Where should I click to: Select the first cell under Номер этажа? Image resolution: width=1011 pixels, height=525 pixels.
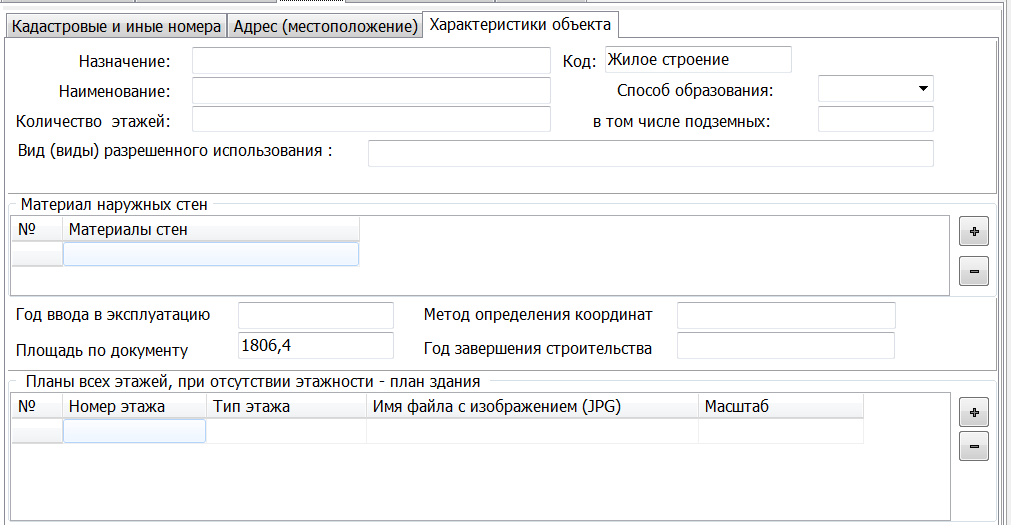click(x=135, y=431)
